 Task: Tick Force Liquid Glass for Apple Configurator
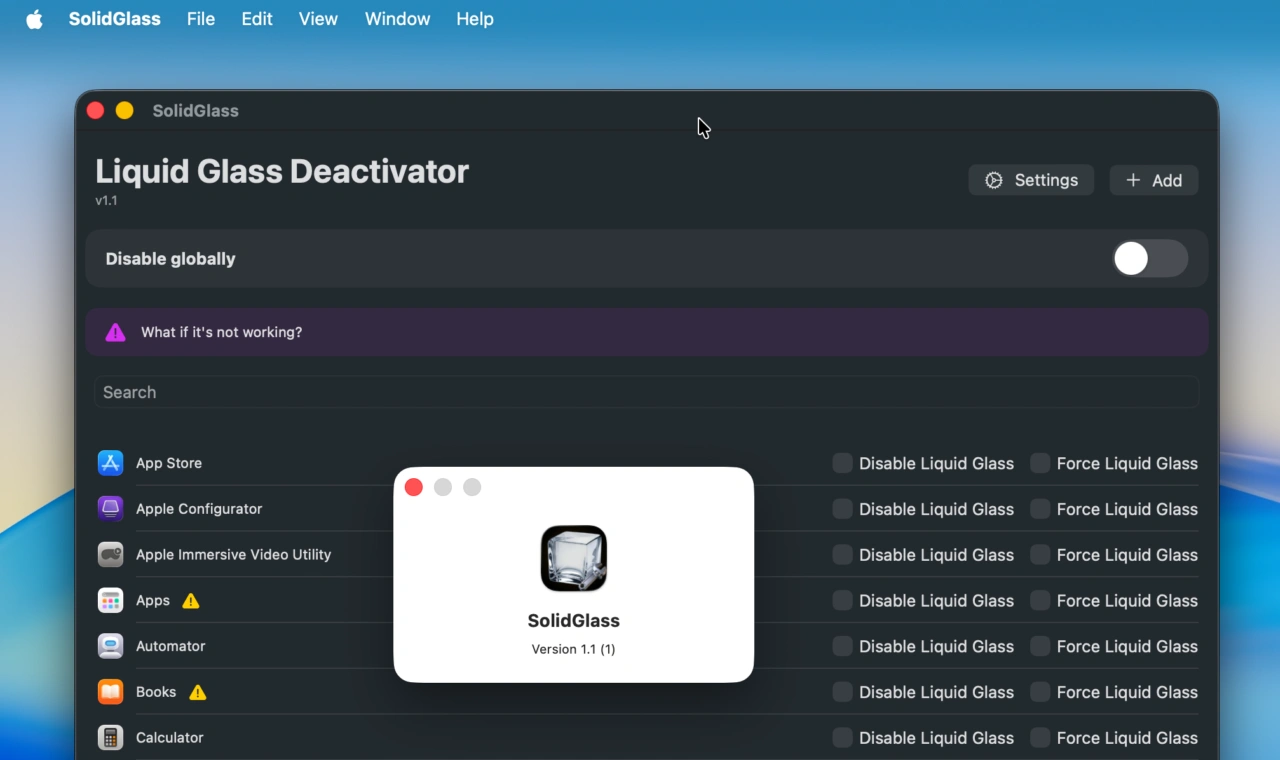point(1040,509)
